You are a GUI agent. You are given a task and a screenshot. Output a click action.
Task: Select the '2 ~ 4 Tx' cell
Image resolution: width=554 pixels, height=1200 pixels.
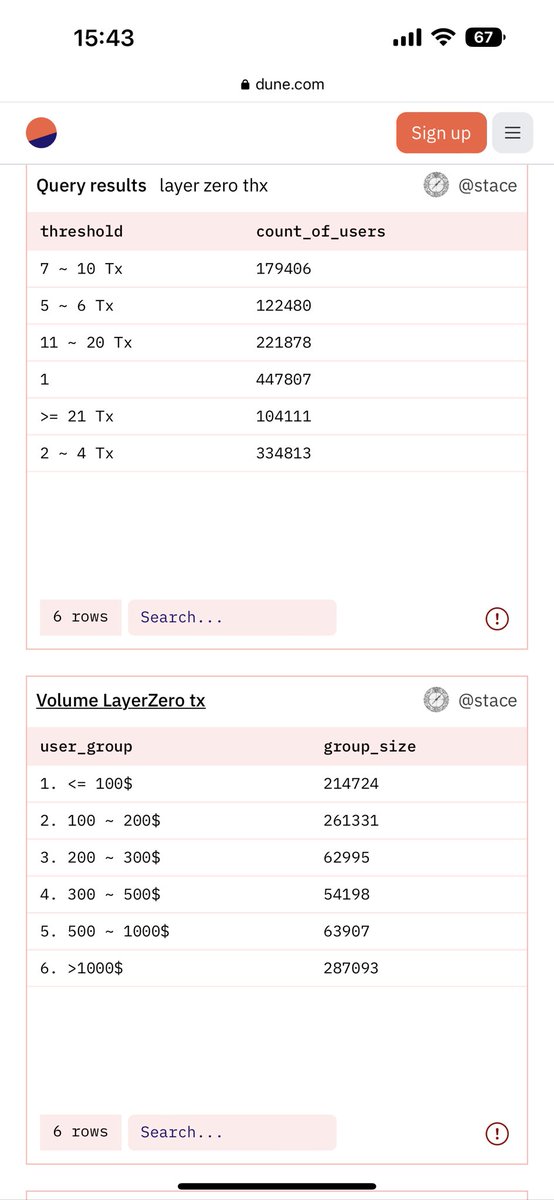pyautogui.click(x=77, y=453)
